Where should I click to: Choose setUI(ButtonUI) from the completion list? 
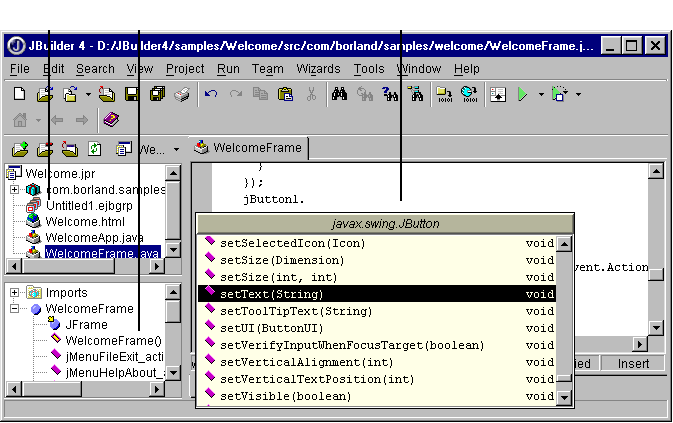(376, 328)
